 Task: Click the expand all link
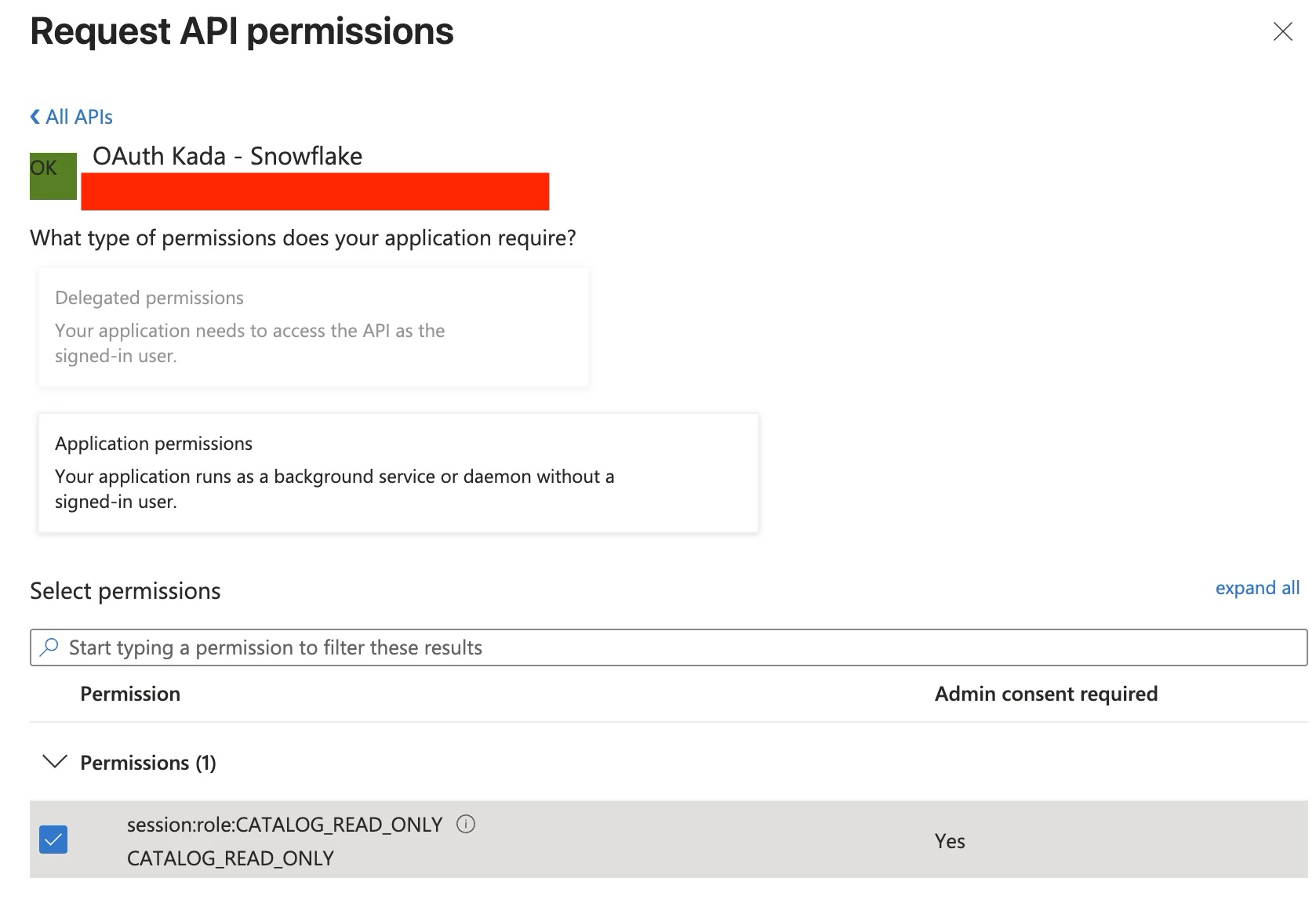[1256, 588]
